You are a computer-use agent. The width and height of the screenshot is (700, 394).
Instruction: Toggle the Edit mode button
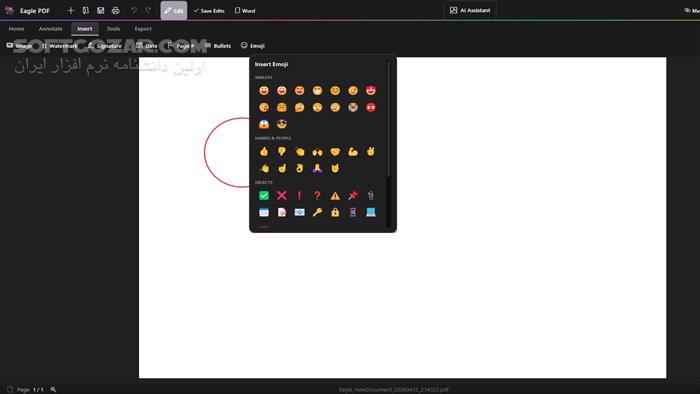174,10
